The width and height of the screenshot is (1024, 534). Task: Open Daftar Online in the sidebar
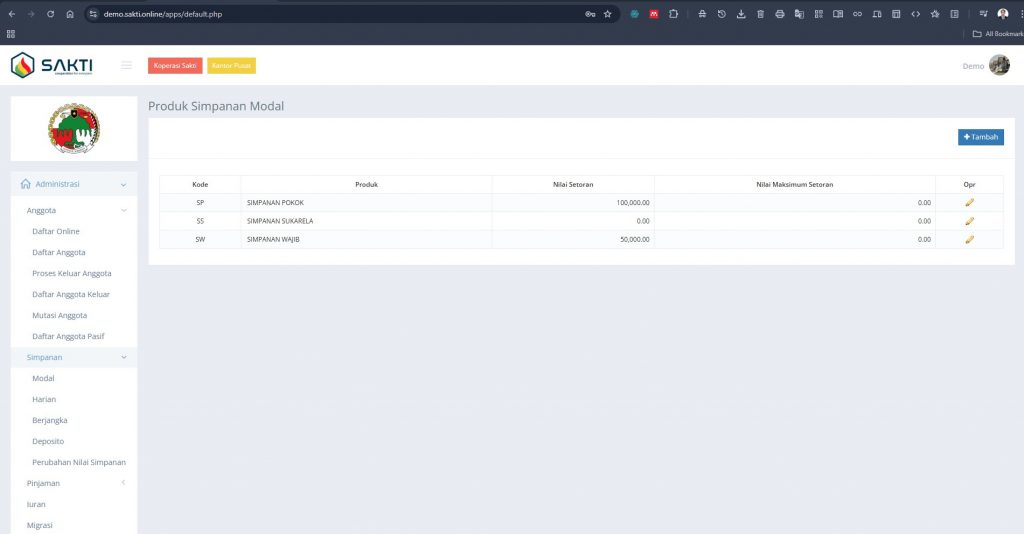[x=56, y=231]
